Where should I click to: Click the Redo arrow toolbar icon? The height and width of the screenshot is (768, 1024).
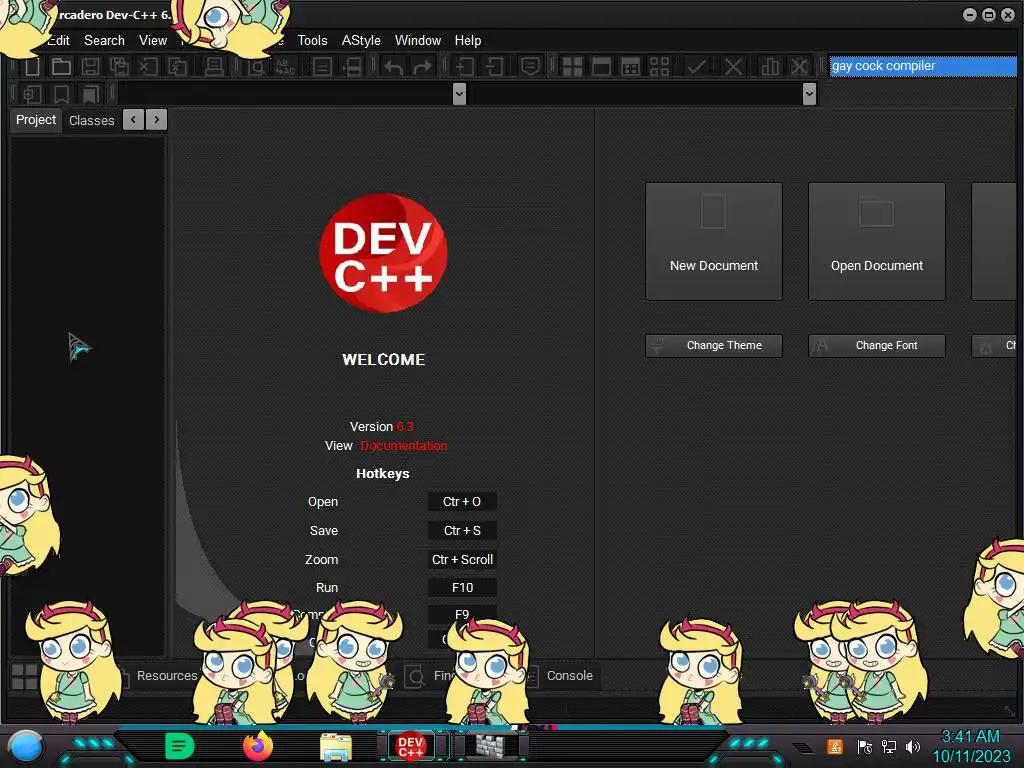[x=423, y=66]
